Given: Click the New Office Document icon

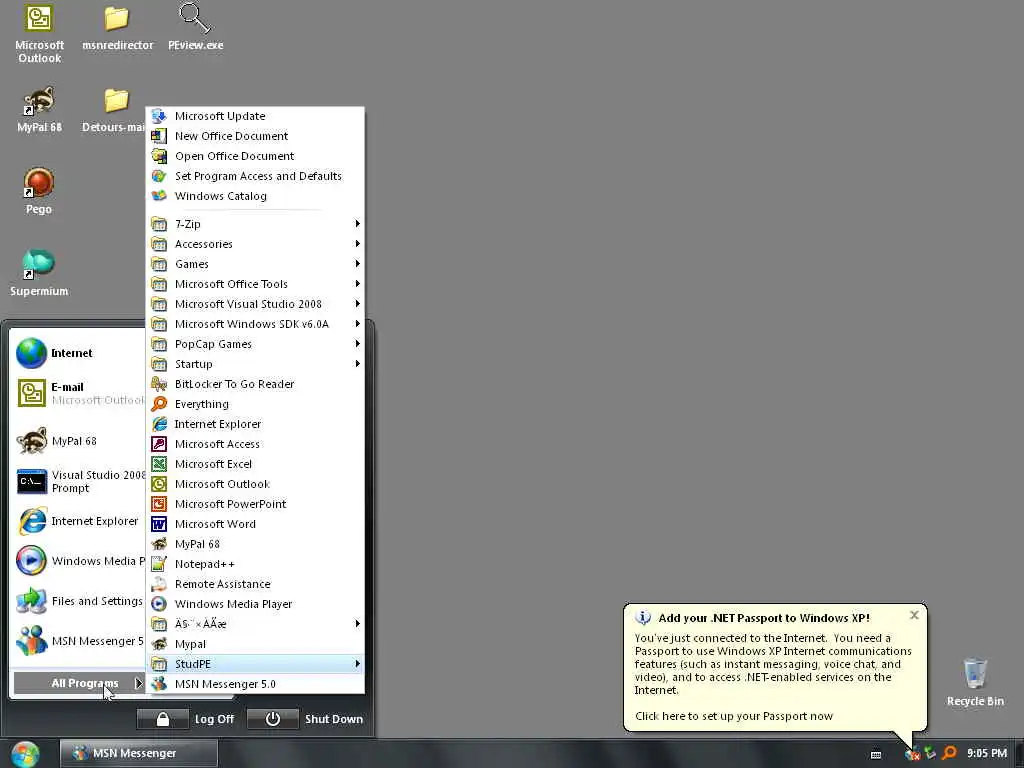Looking at the screenshot, I should click(x=159, y=136).
